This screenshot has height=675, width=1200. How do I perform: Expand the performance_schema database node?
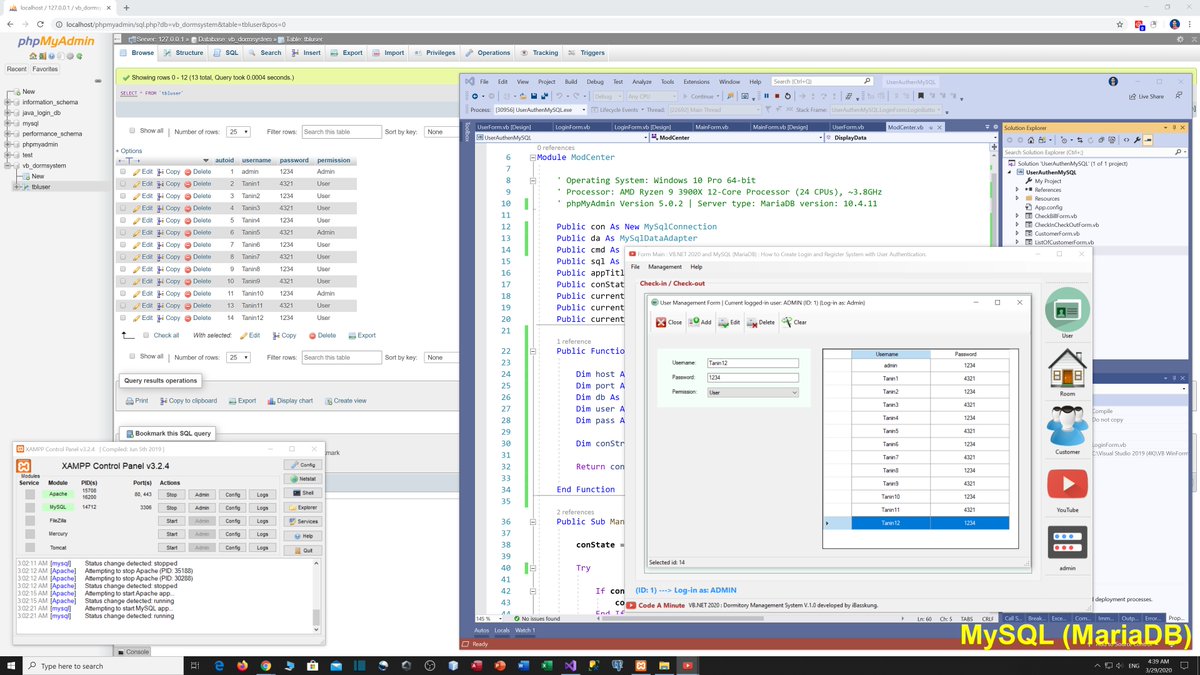(x=9, y=134)
